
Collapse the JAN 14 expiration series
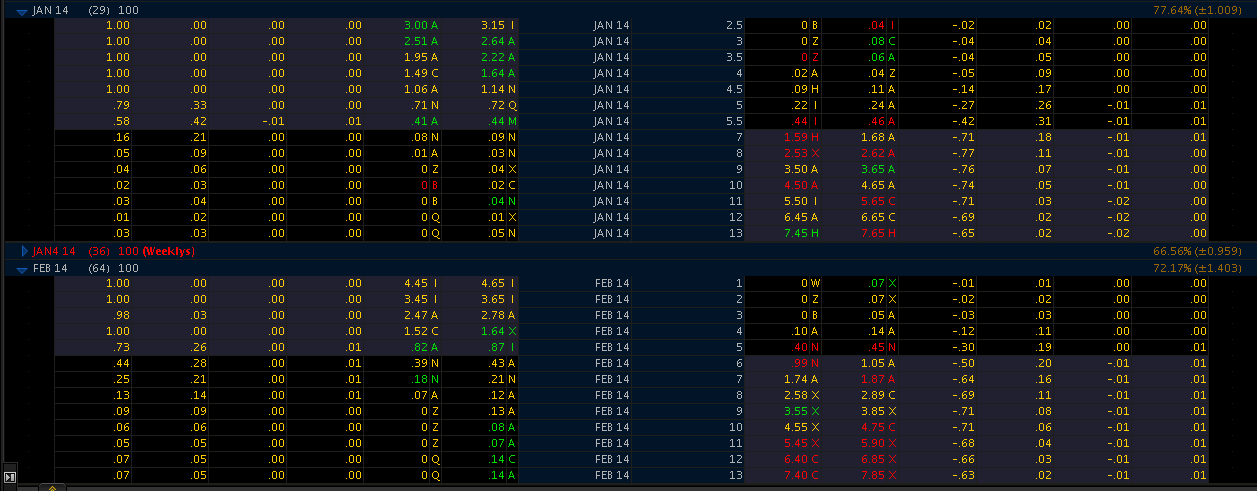point(22,10)
